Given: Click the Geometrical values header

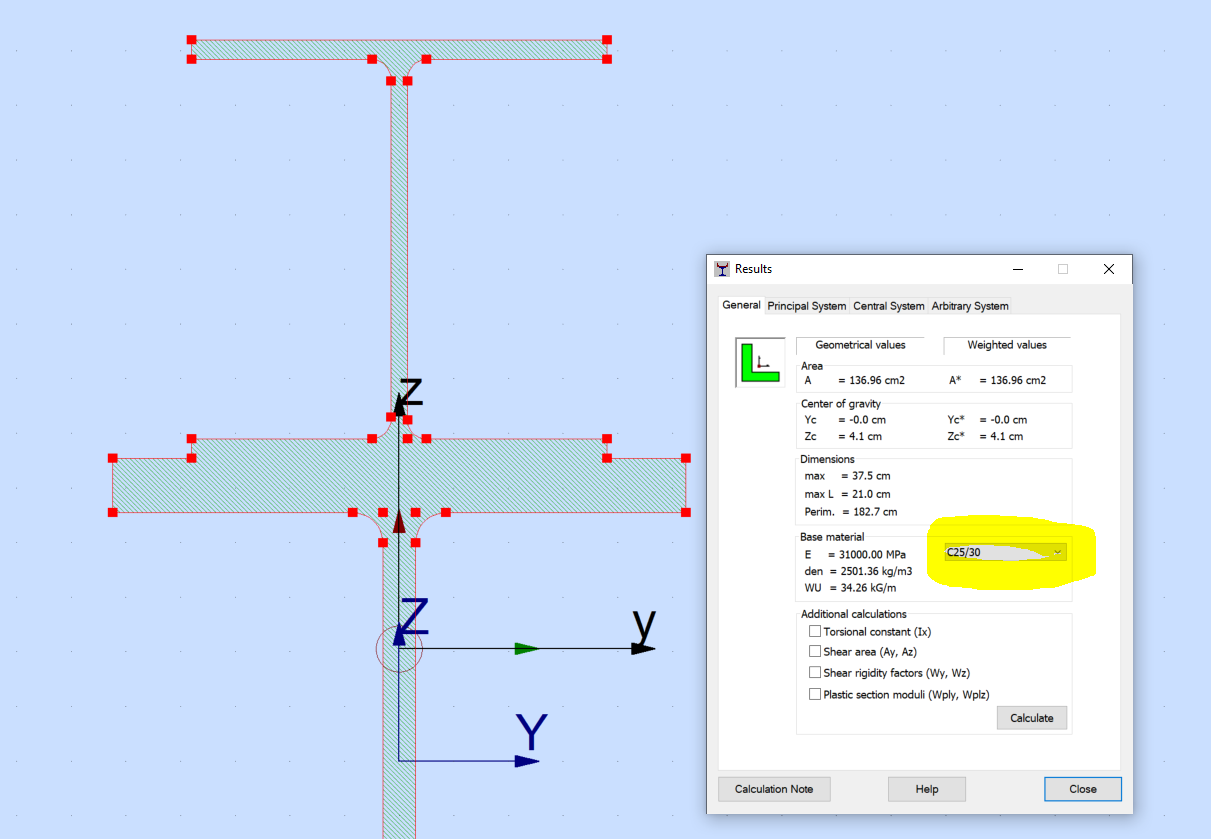Looking at the screenshot, I should (x=860, y=344).
